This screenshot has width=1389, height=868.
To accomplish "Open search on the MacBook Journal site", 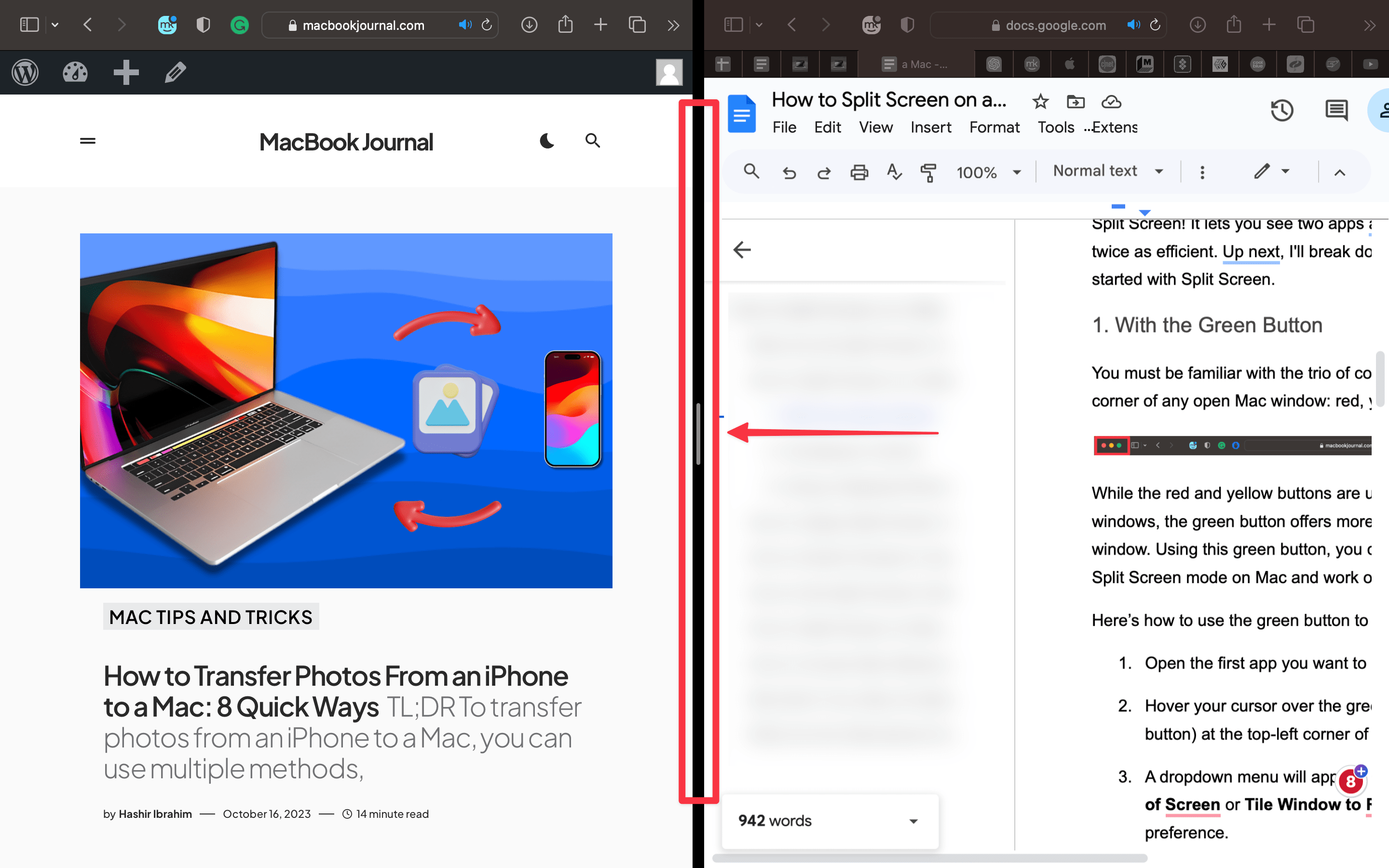I will pos(592,141).
